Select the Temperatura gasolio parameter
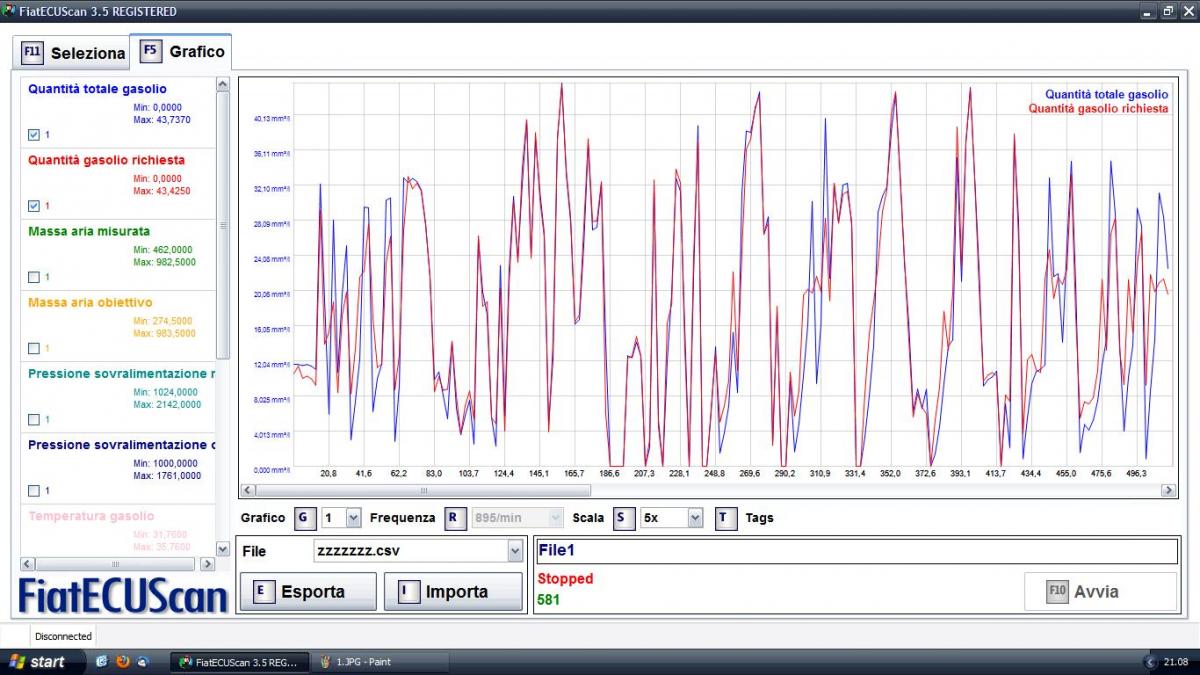The image size is (1200, 675). [x=91, y=516]
